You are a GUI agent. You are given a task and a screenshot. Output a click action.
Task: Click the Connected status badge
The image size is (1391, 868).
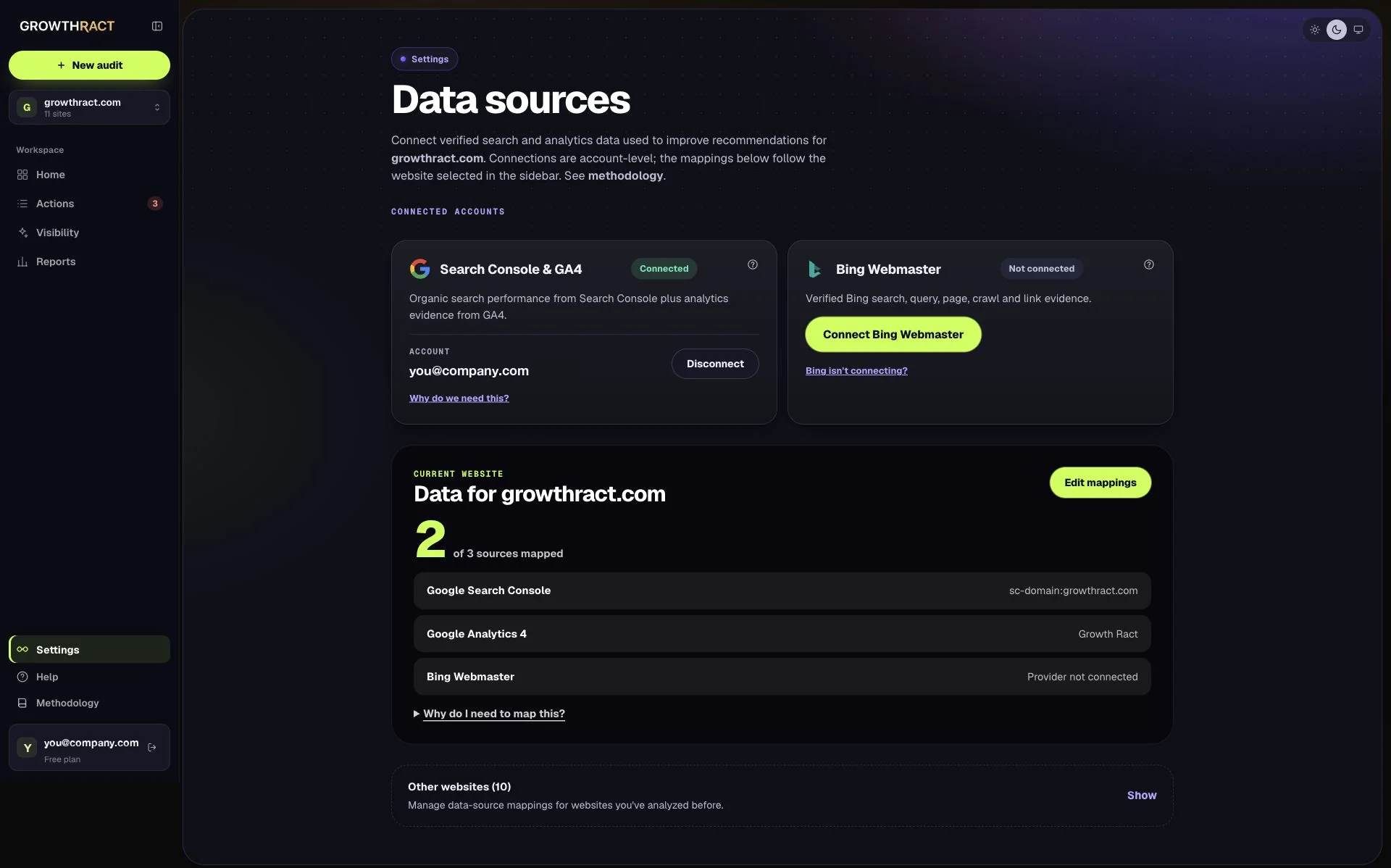coord(664,269)
